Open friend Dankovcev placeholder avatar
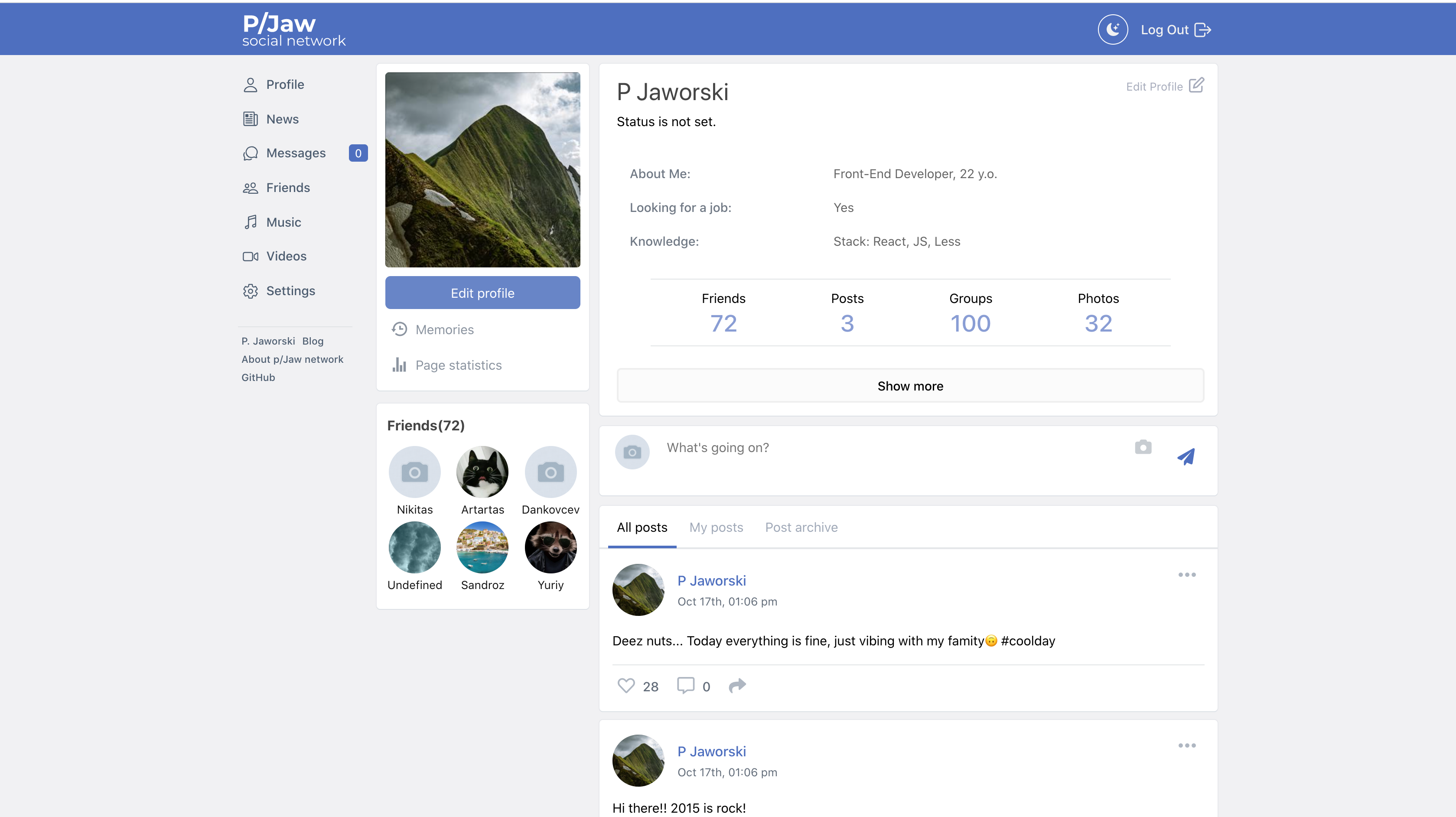 pyautogui.click(x=550, y=472)
